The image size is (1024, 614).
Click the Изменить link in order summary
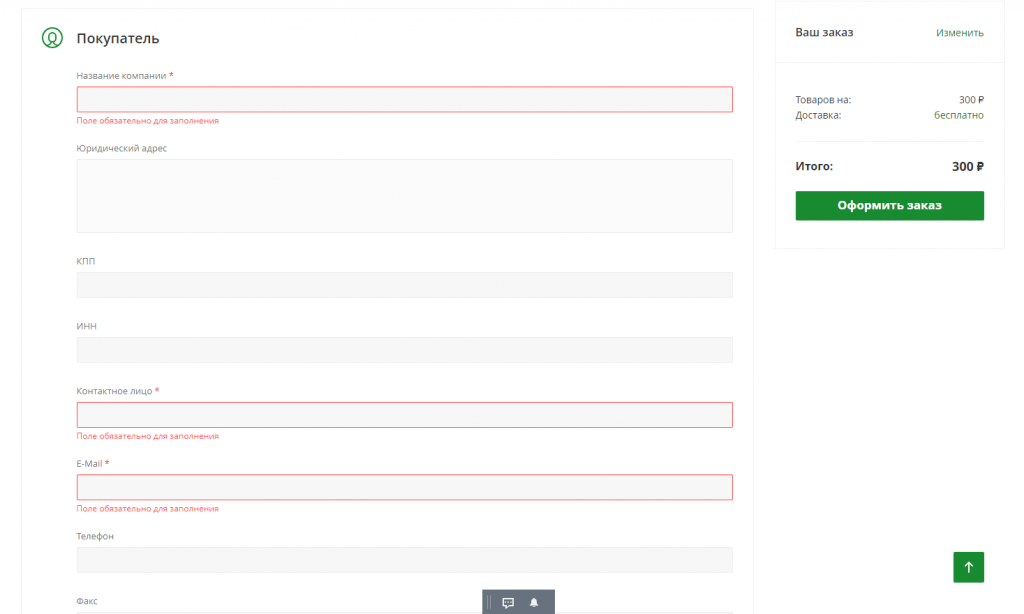click(x=959, y=33)
